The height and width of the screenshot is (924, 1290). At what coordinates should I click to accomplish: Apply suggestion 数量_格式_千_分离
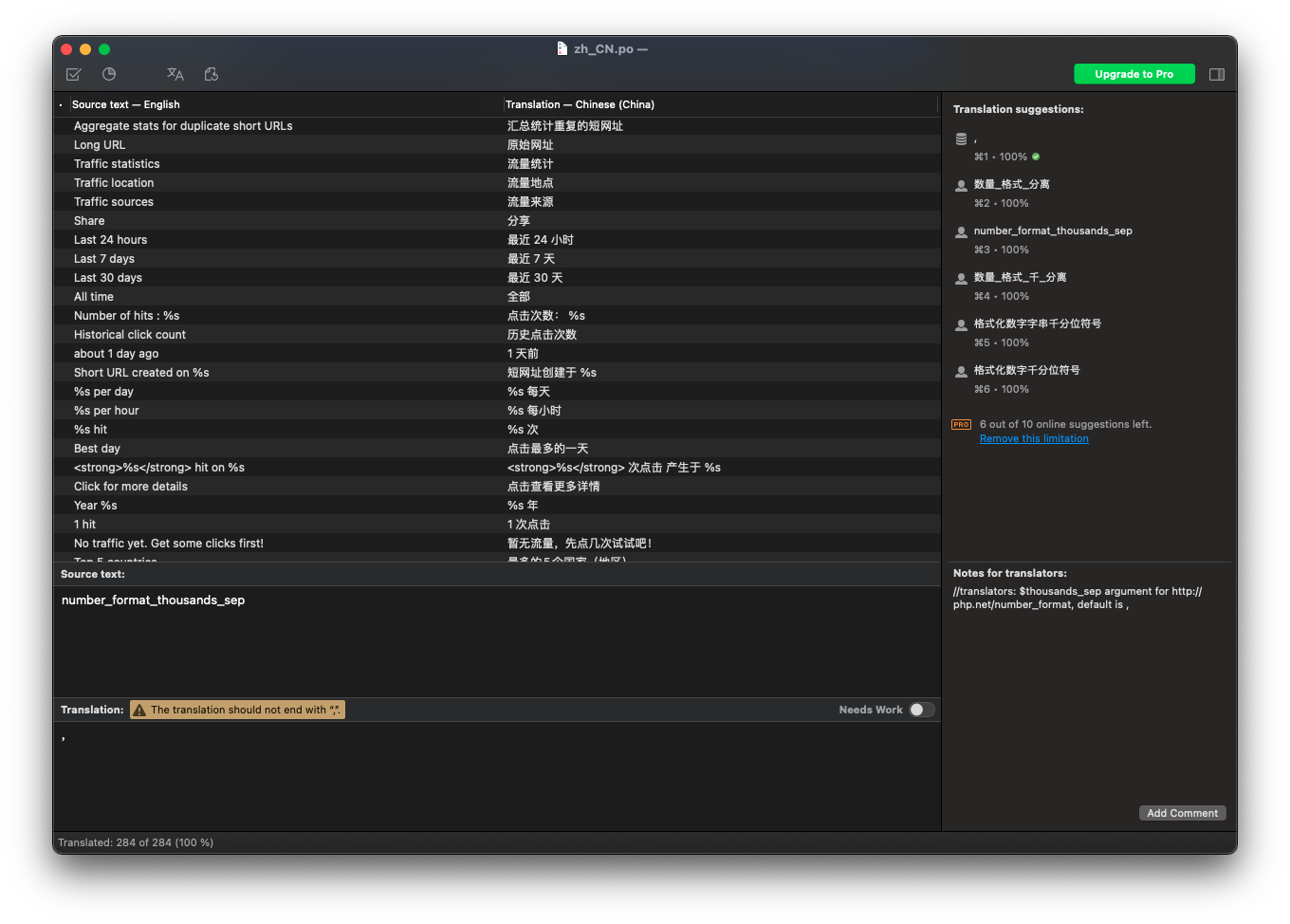tap(1020, 277)
